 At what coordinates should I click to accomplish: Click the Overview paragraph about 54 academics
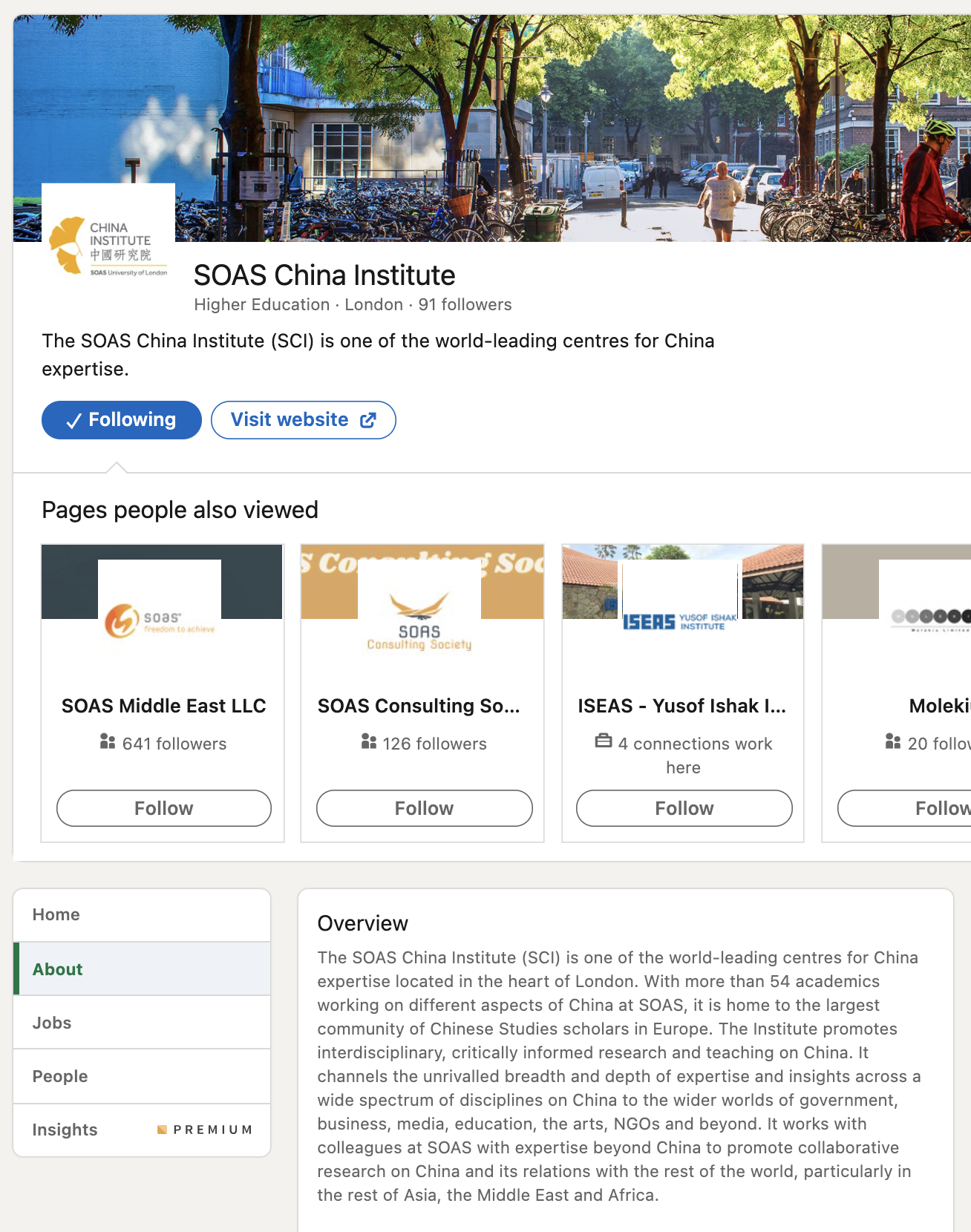(619, 1076)
